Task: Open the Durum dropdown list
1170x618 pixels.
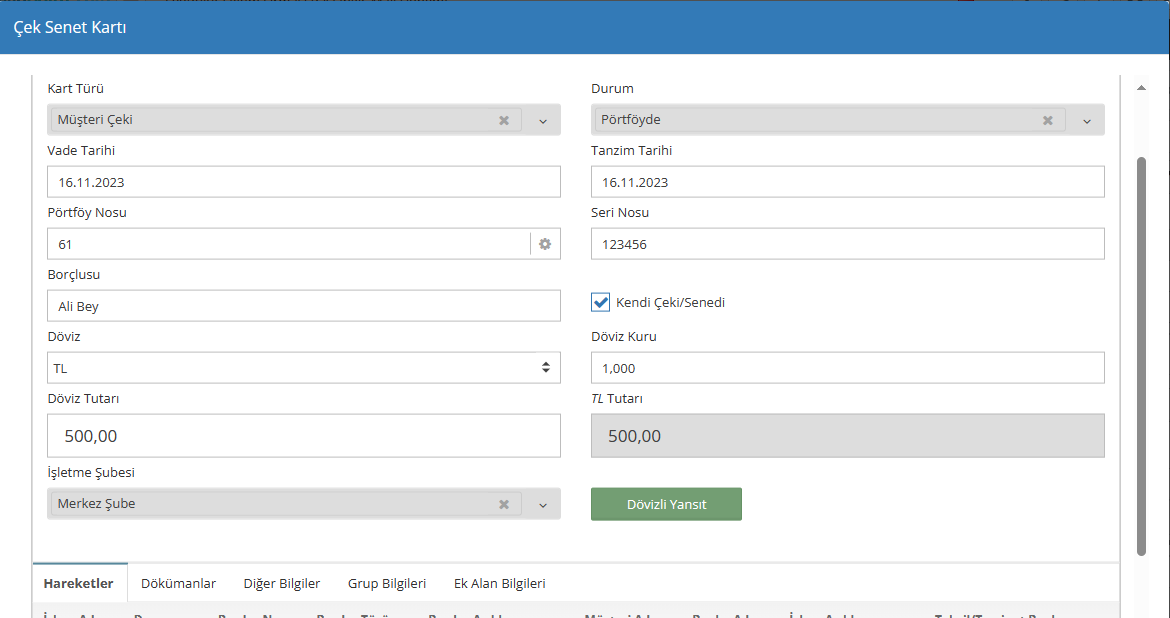Action: [1087, 120]
